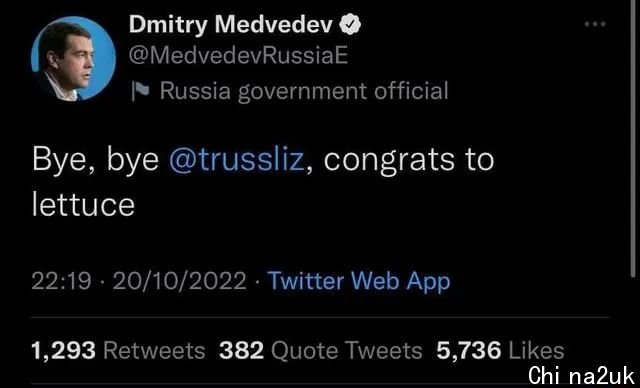
Task: Click the Dmitry Medvedev display name
Action: pyautogui.click(x=231, y=26)
